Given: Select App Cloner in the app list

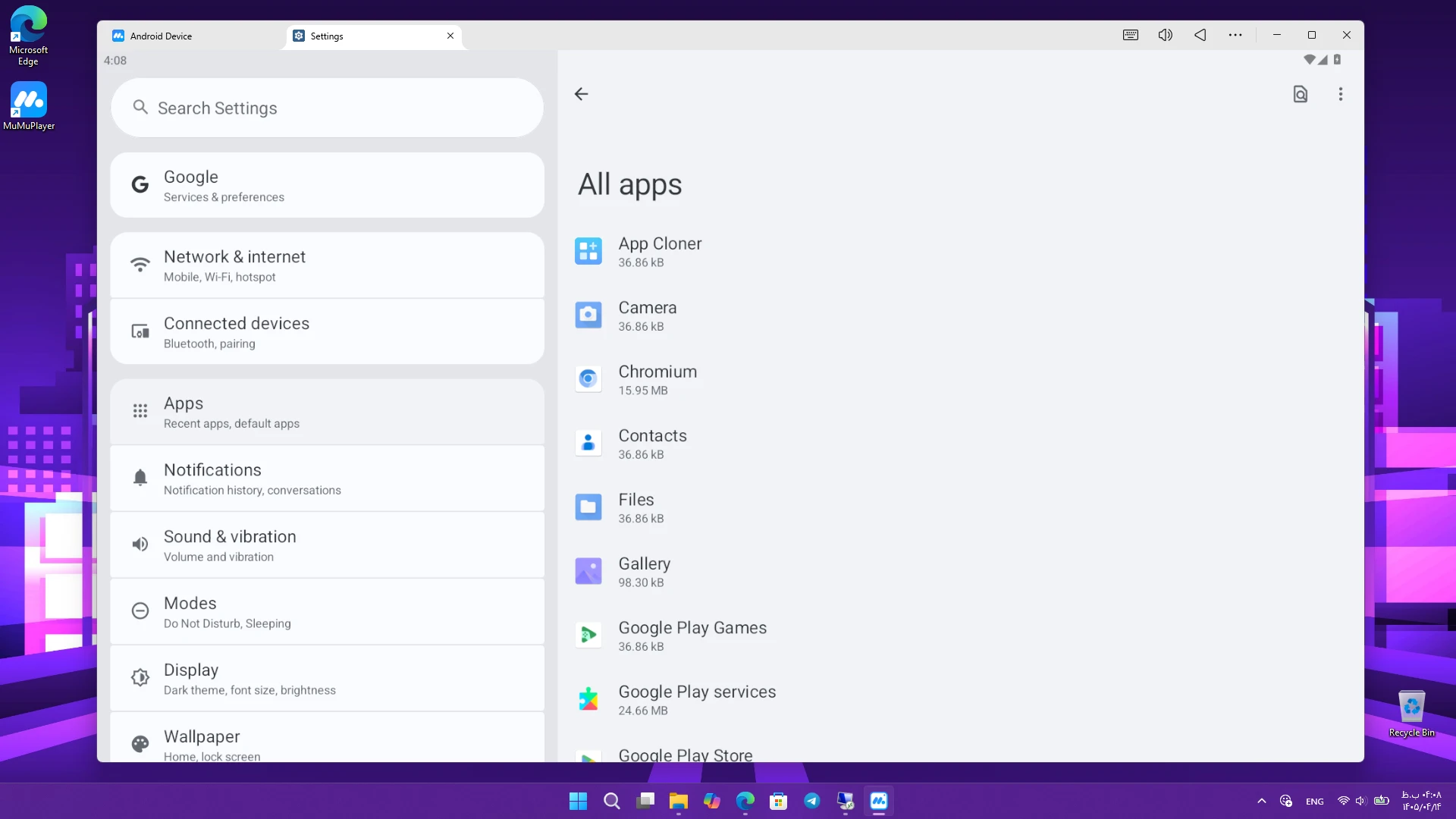Looking at the screenshot, I should (x=960, y=252).
